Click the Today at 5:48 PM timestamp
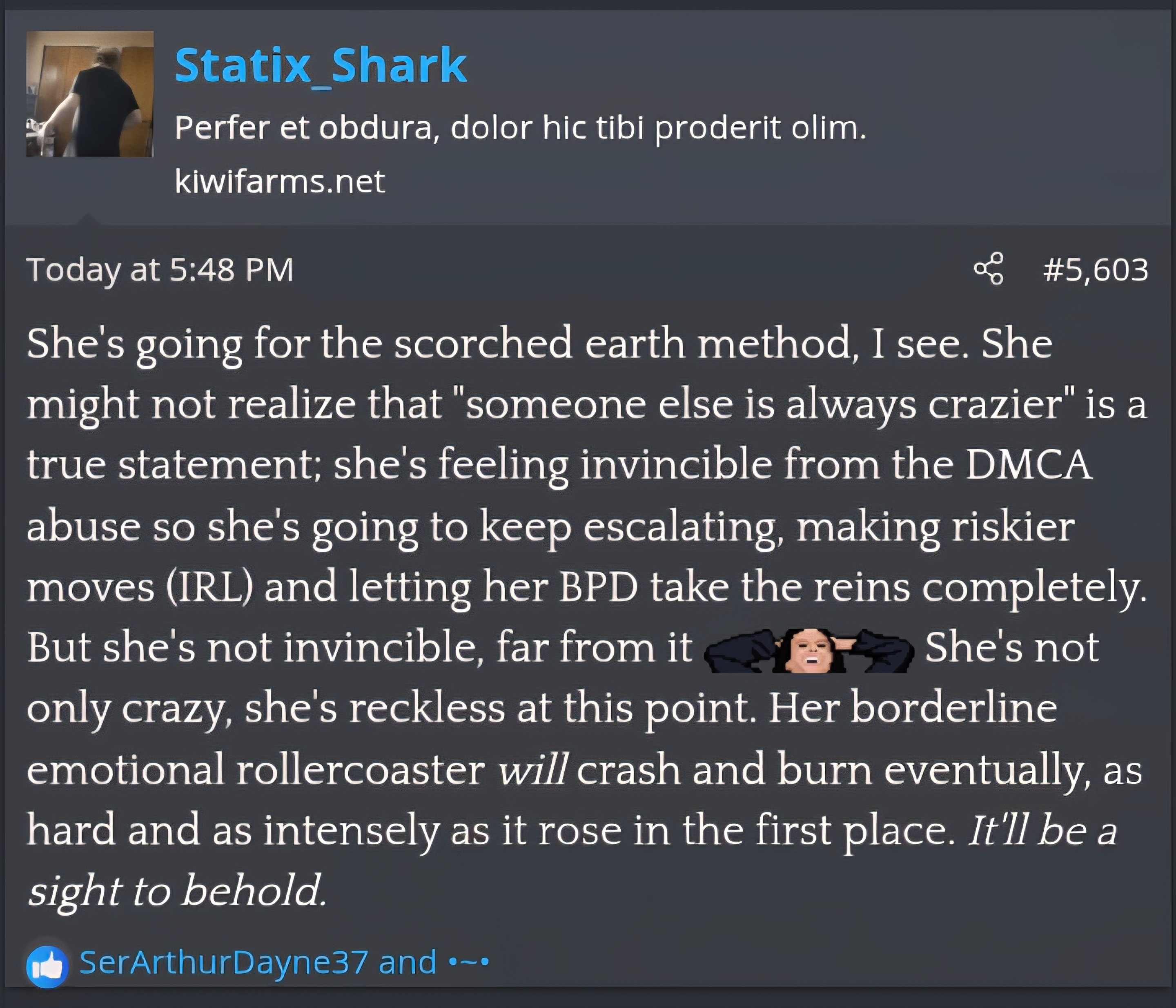 click(160, 270)
